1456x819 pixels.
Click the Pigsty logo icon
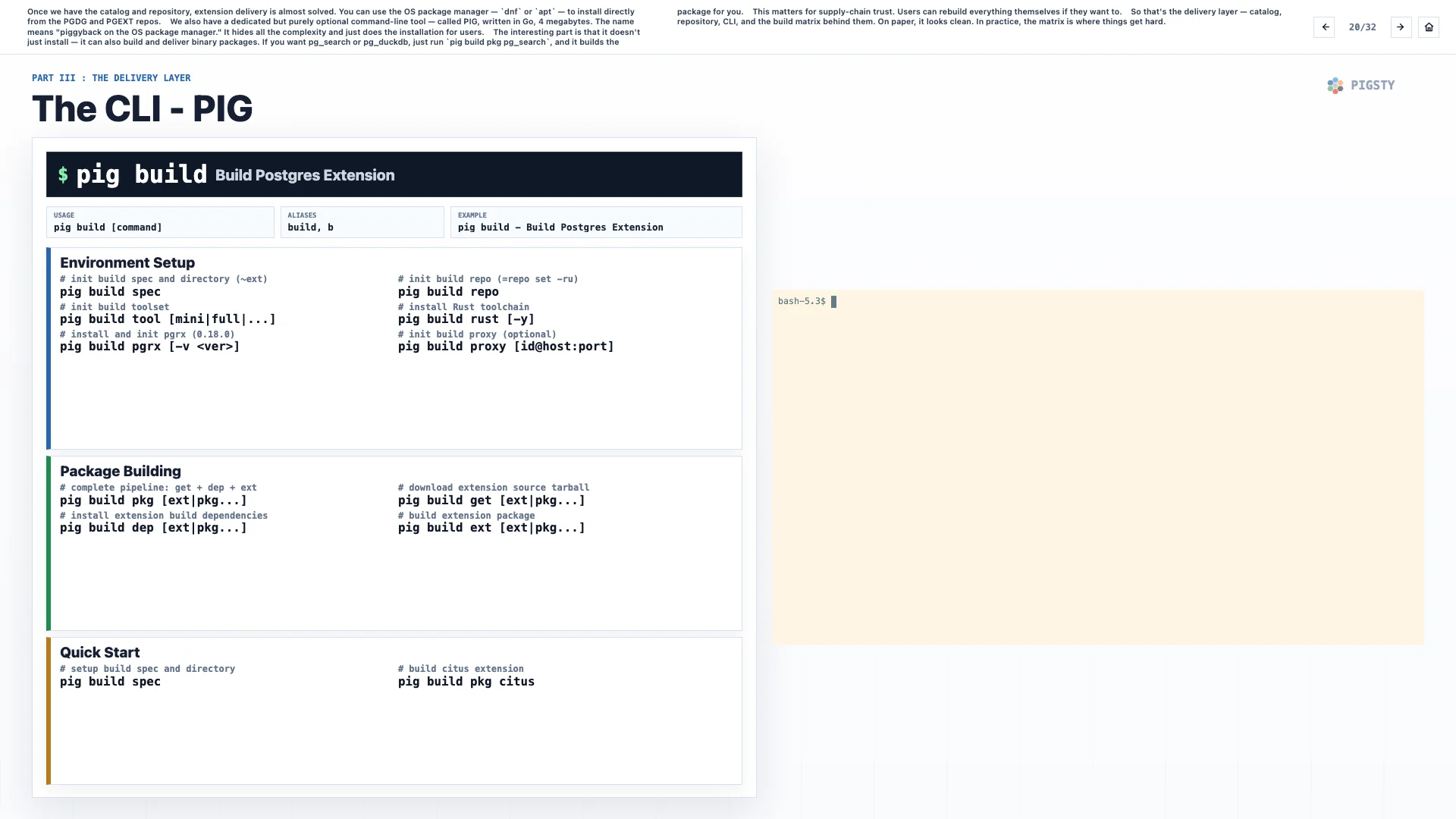tap(1335, 86)
